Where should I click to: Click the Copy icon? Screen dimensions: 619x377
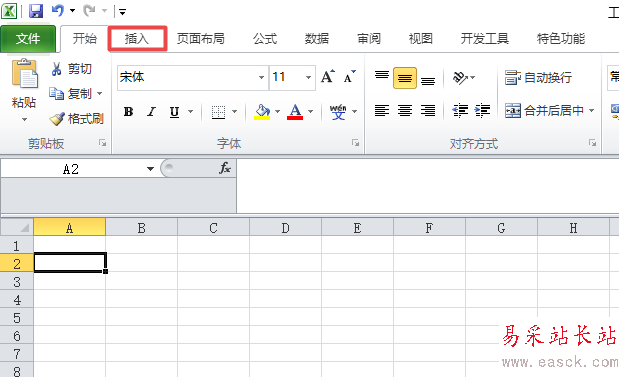click(56, 94)
